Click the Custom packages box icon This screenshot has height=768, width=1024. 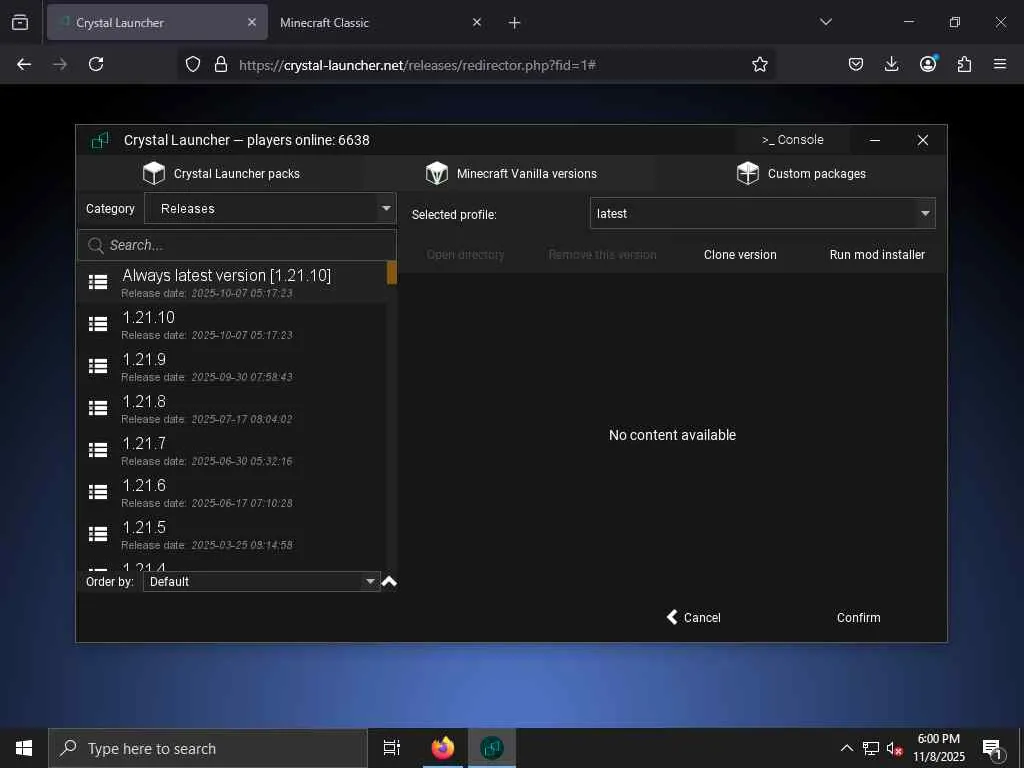pyautogui.click(x=748, y=174)
